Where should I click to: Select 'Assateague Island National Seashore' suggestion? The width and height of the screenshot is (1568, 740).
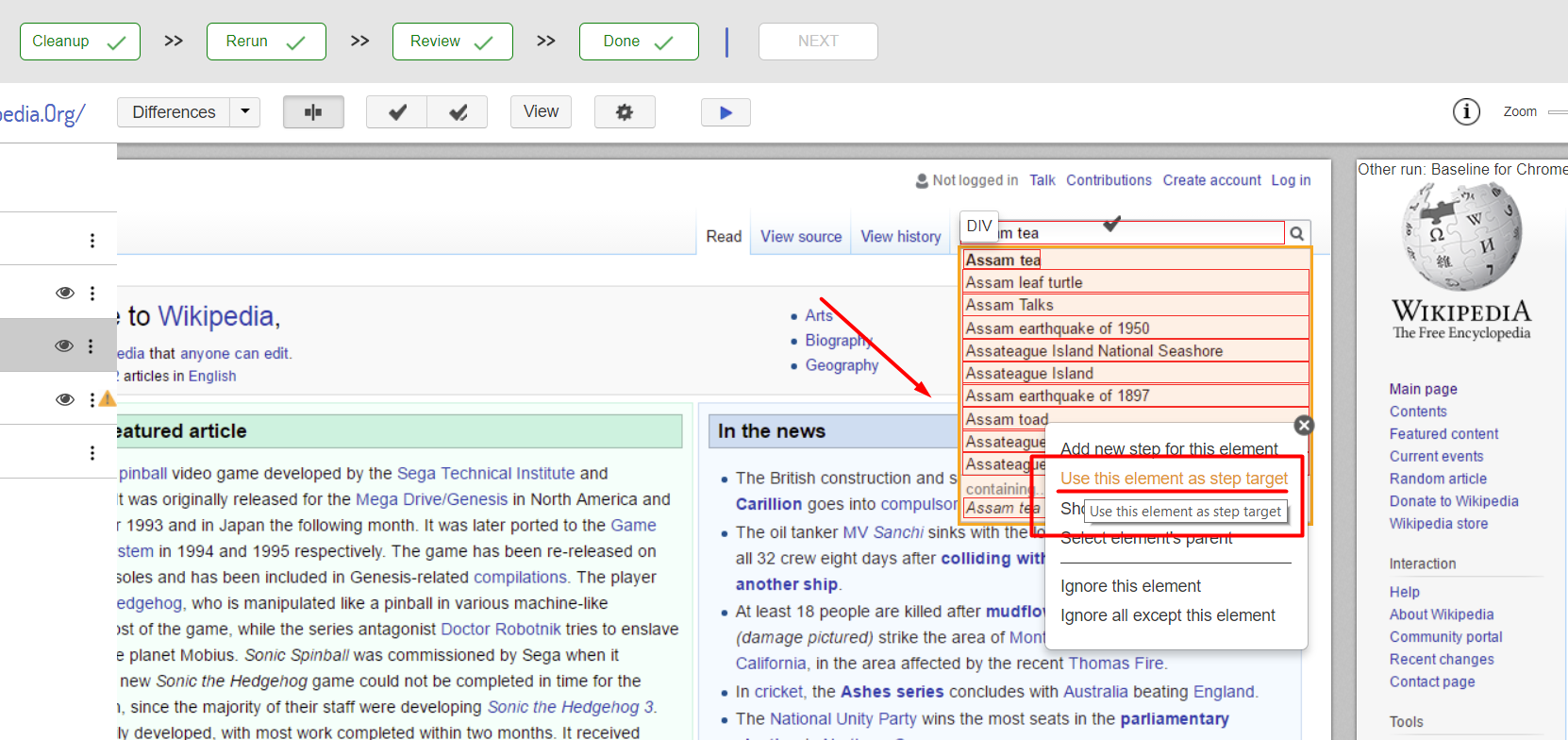coord(1136,351)
